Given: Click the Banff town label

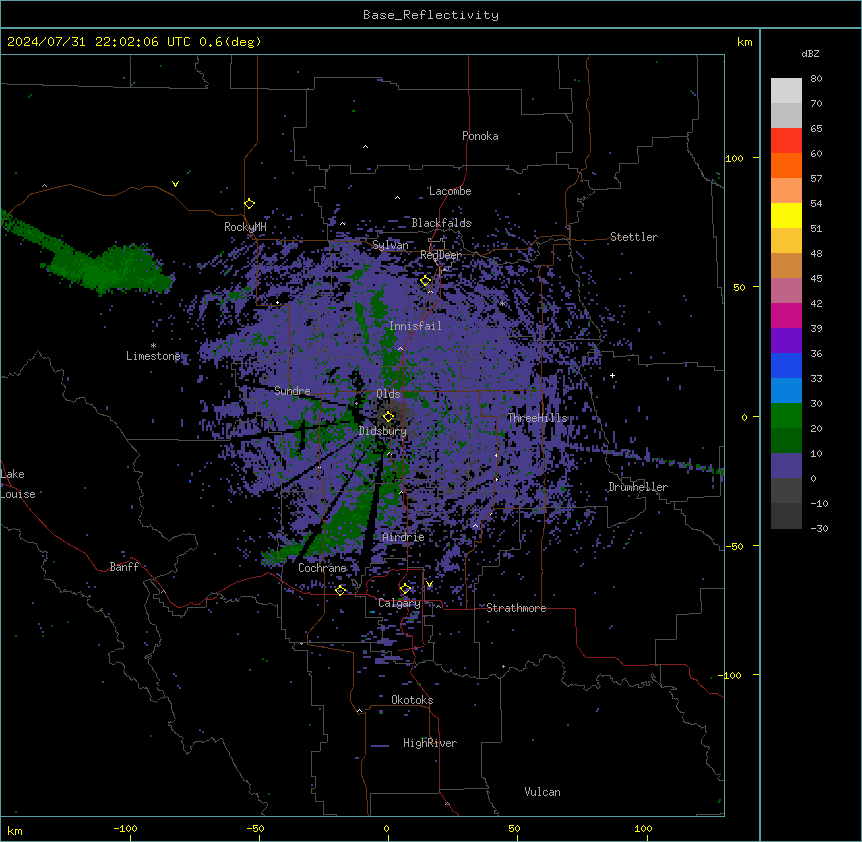Looking at the screenshot, I should click(x=124, y=567).
